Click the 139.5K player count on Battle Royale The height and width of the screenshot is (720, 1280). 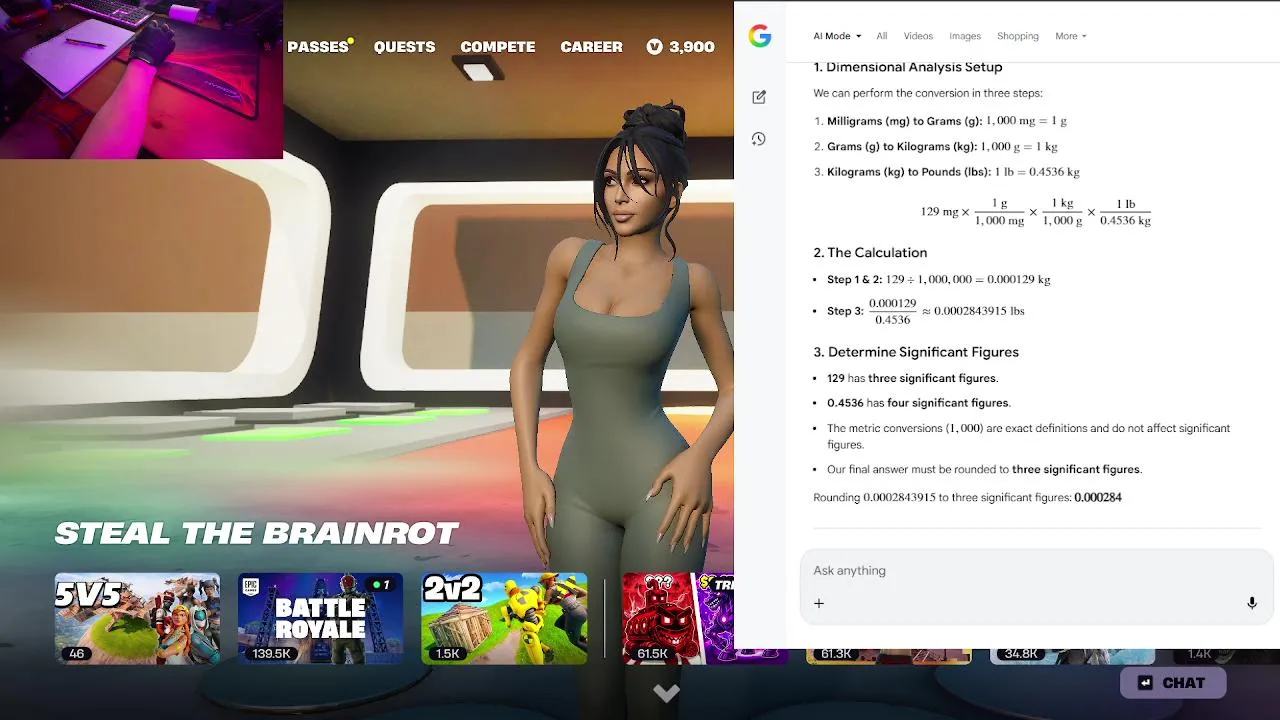(x=271, y=654)
